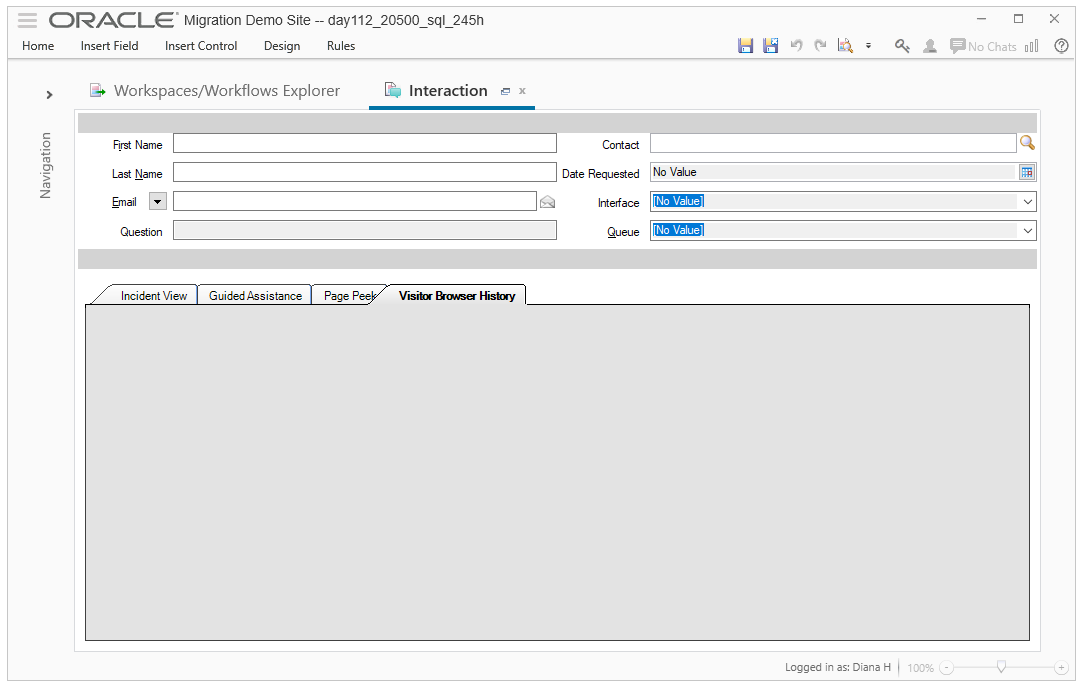The height and width of the screenshot is (687, 1083).
Task: Click the zoom slider handle in status bar
Action: (x=1001, y=667)
